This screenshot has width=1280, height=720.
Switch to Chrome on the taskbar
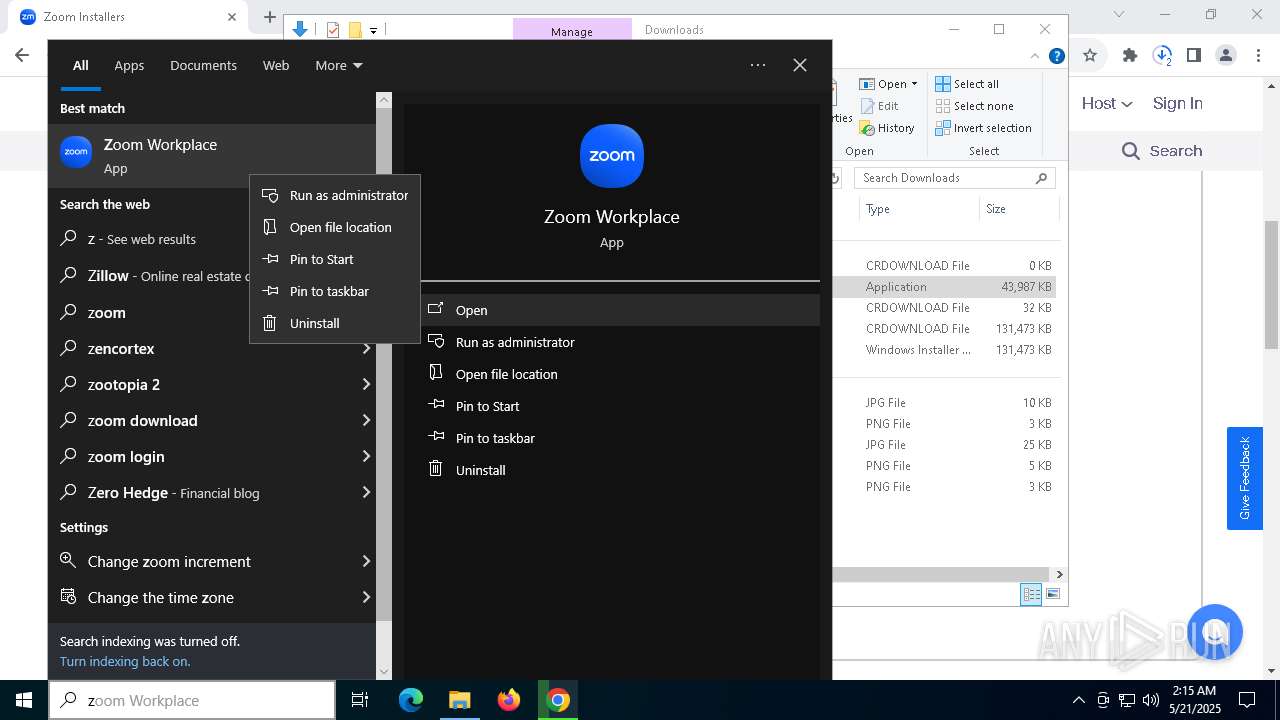pos(558,700)
